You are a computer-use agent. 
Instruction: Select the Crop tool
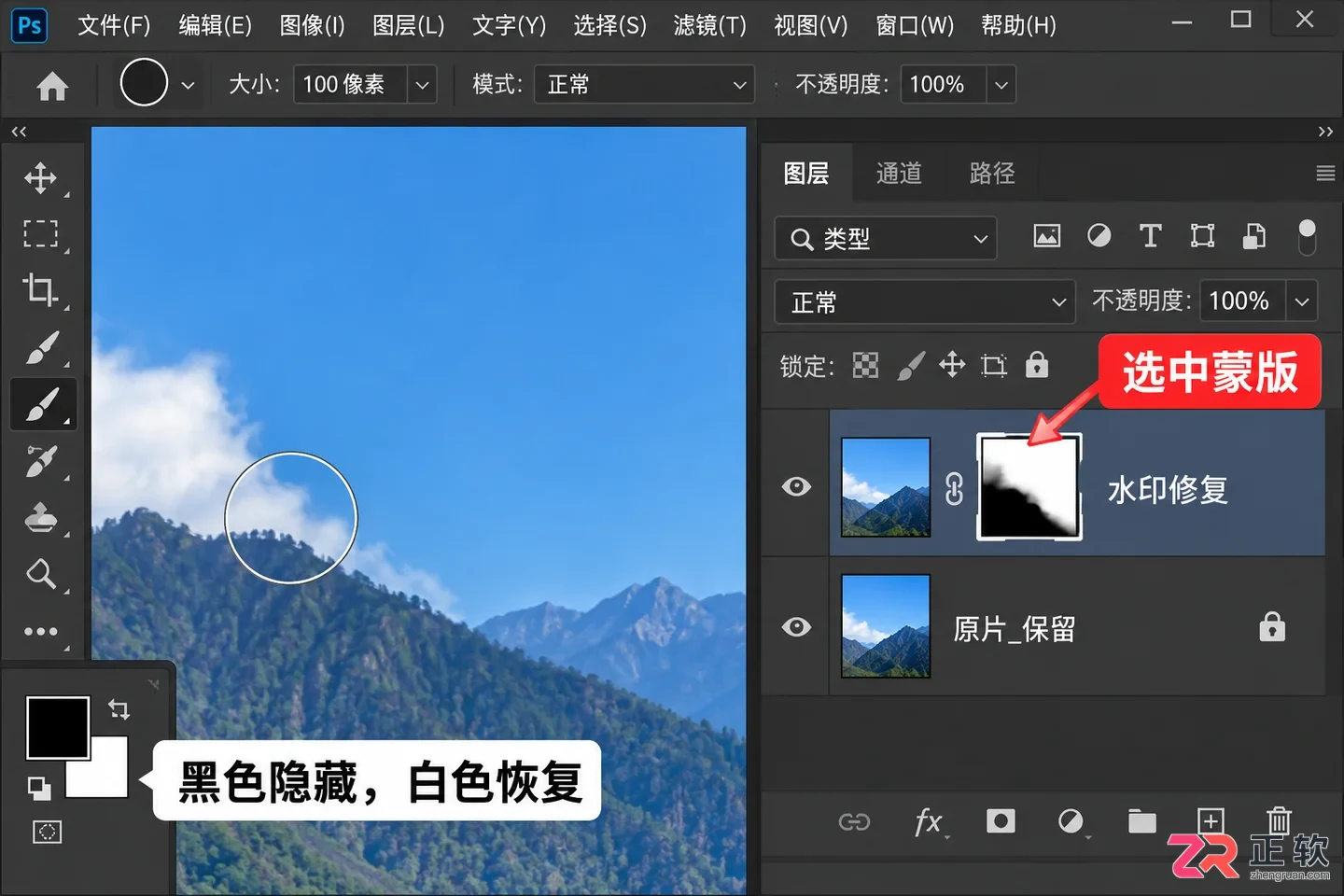(x=40, y=289)
